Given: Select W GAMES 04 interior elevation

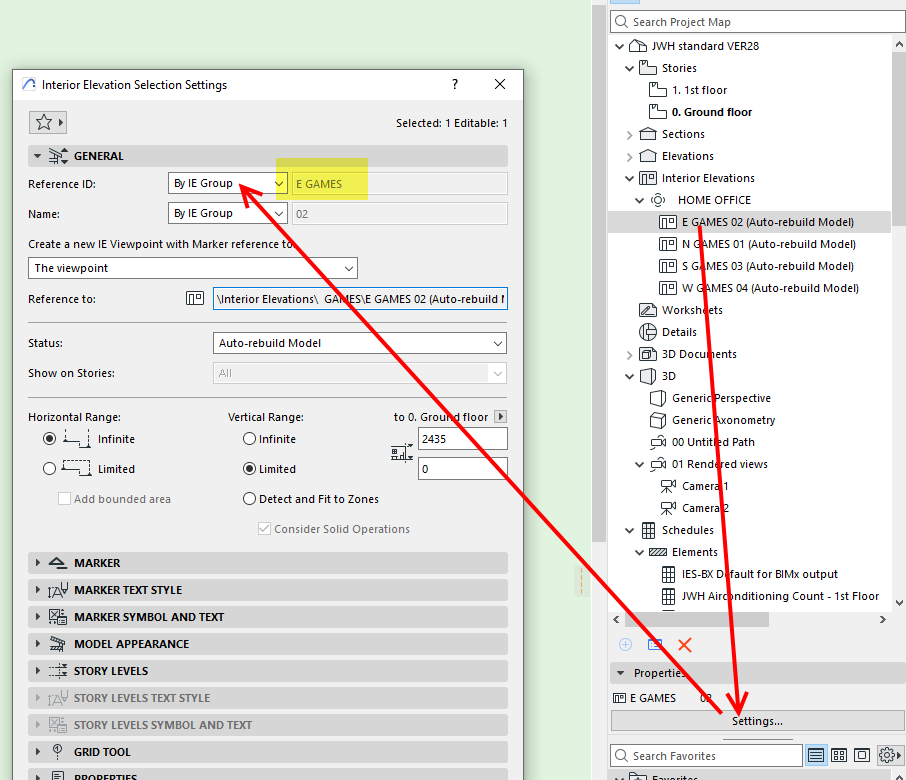Looking at the screenshot, I should point(770,288).
